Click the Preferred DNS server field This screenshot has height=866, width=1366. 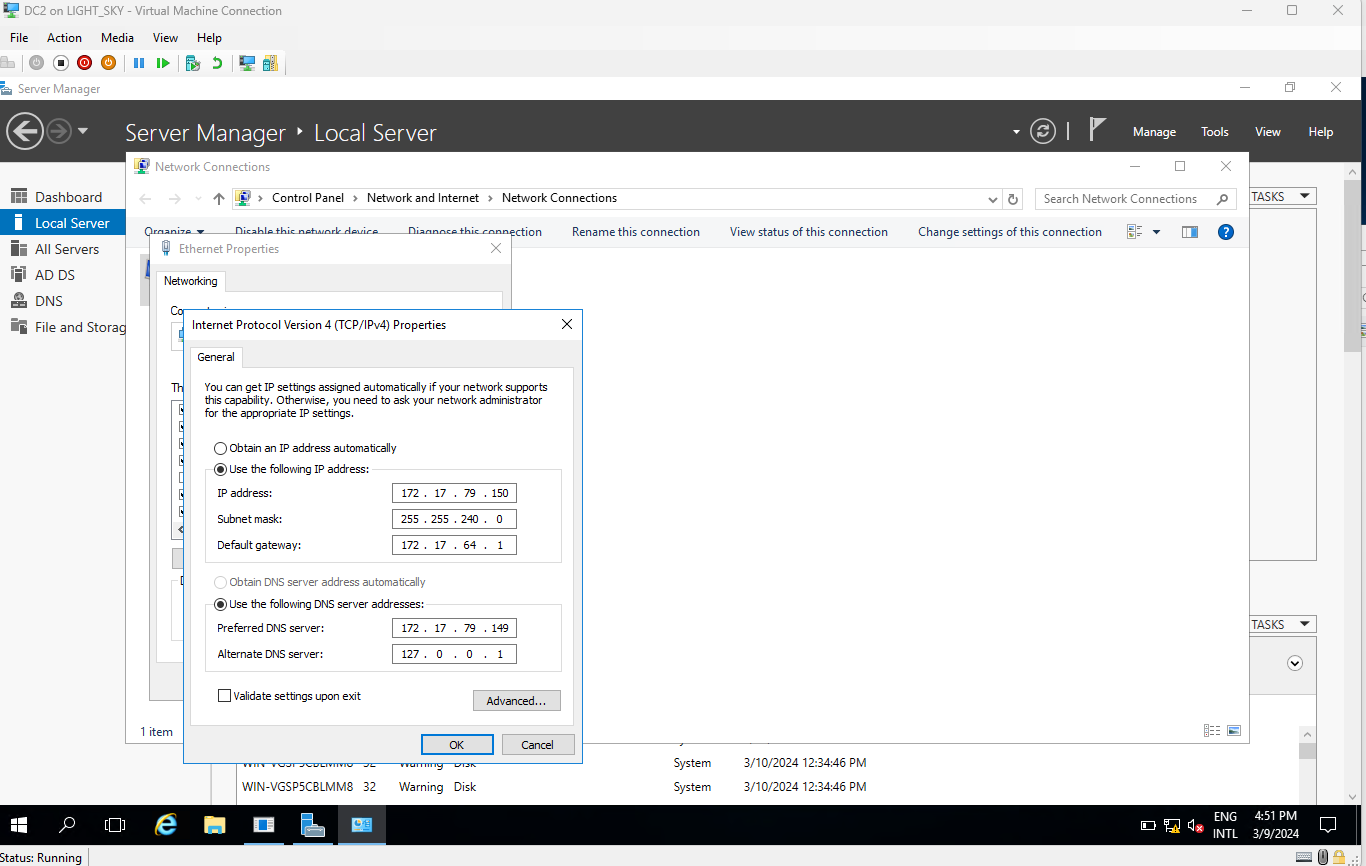[455, 628]
